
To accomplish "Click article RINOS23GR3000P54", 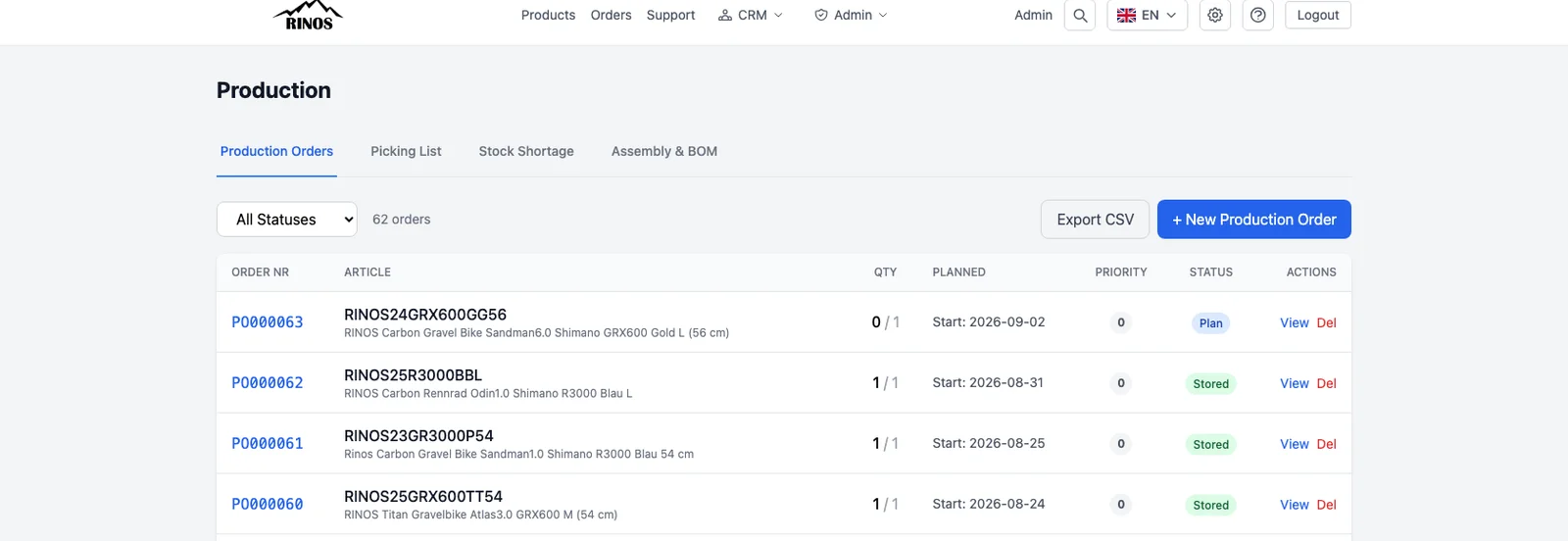I will [x=418, y=436].
